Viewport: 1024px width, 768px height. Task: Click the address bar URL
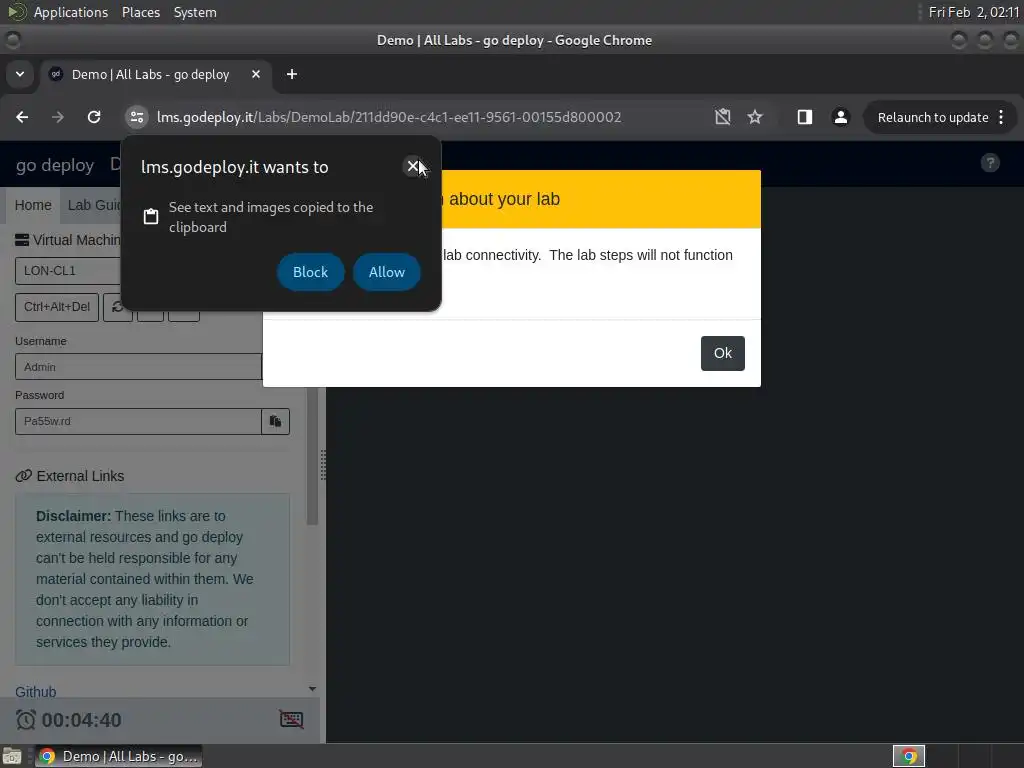click(x=389, y=118)
